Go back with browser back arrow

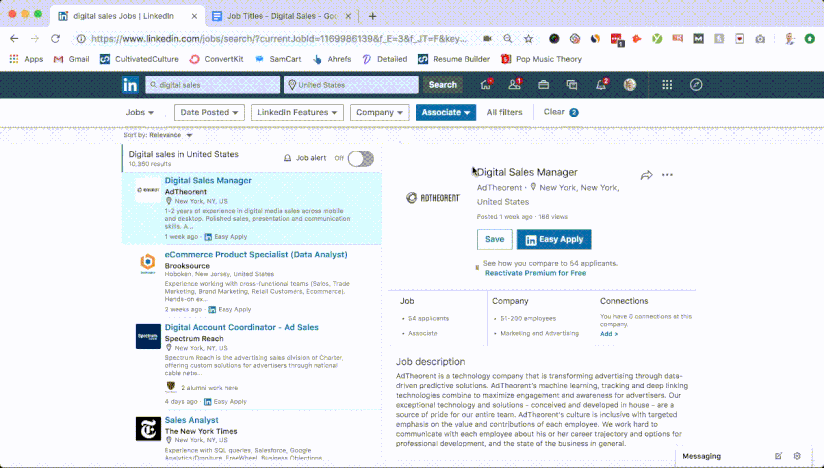click(14, 38)
